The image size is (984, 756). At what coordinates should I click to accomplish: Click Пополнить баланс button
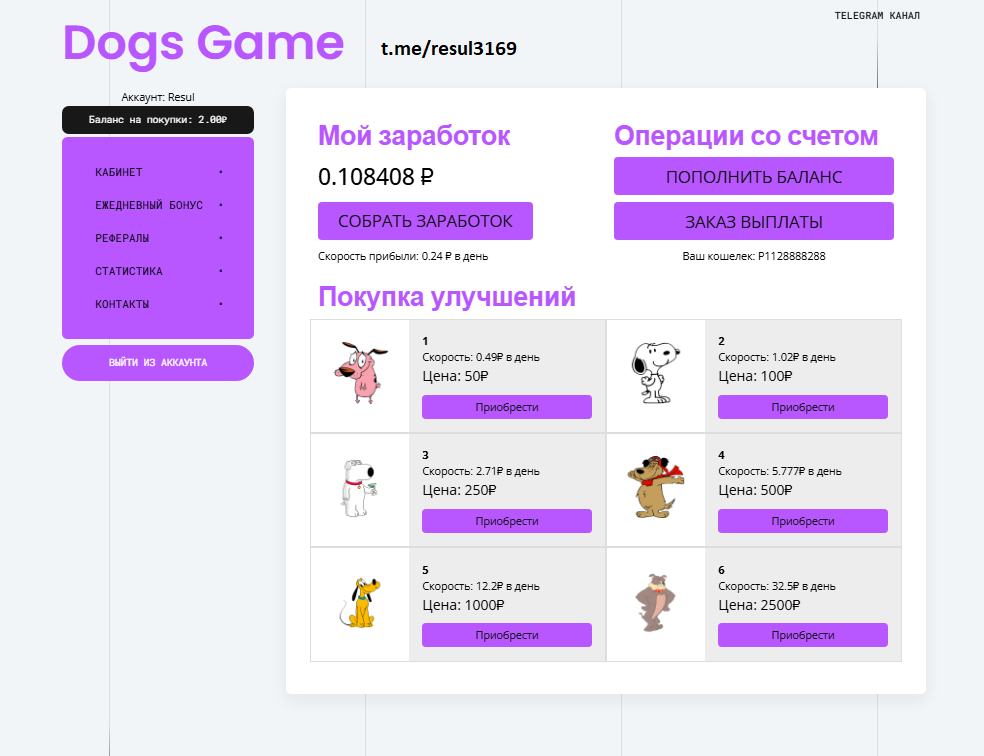(754, 176)
